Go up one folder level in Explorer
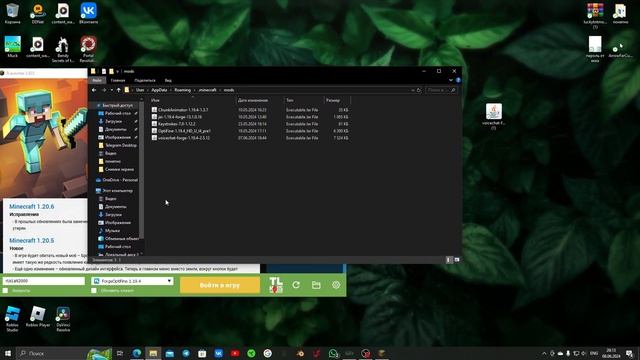Viewport: 640px width, 360px height. tap(119, 90)
